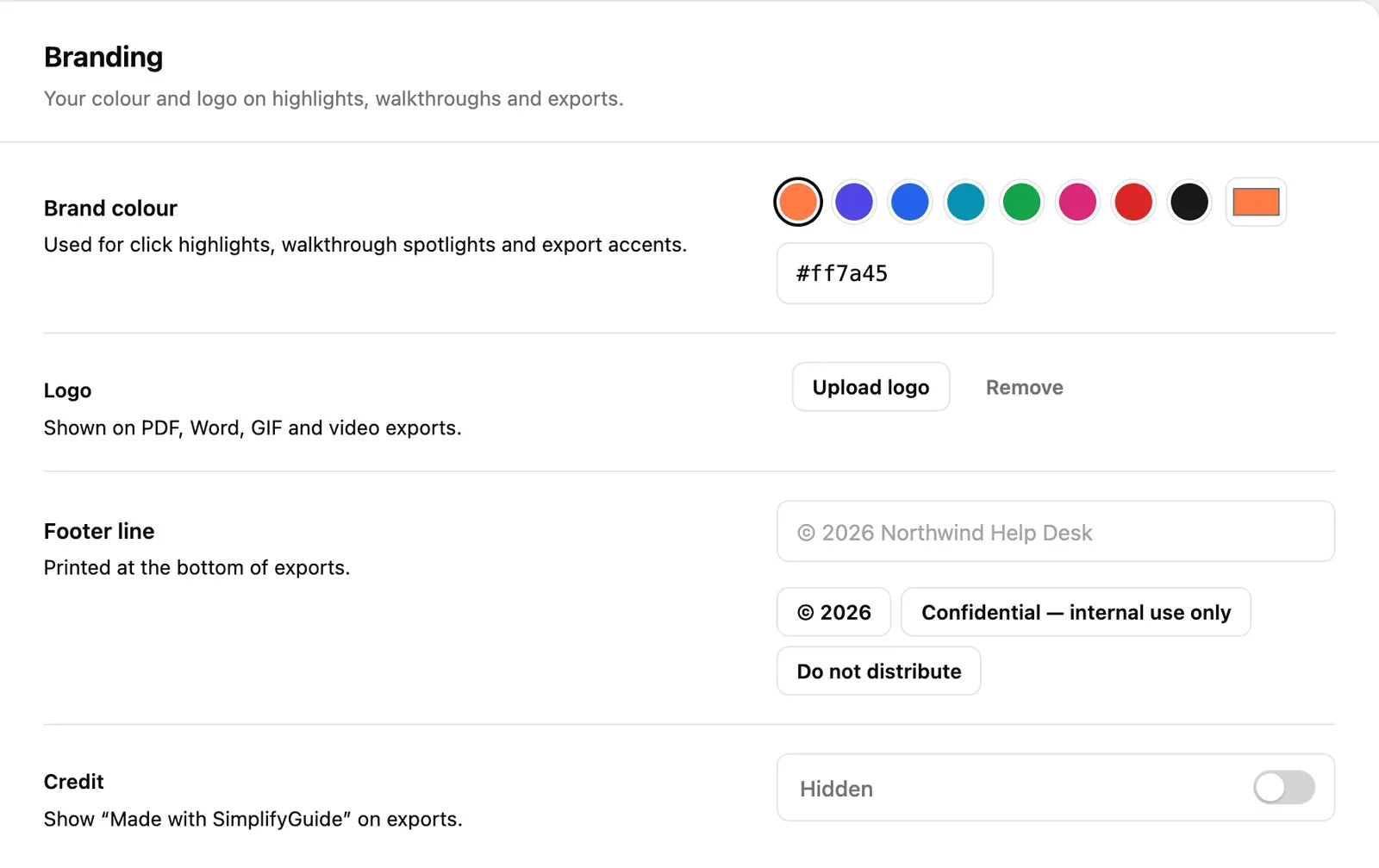Edit the hex colour field #ff7a45
1379x868 pixels.
tap(885, 273)
